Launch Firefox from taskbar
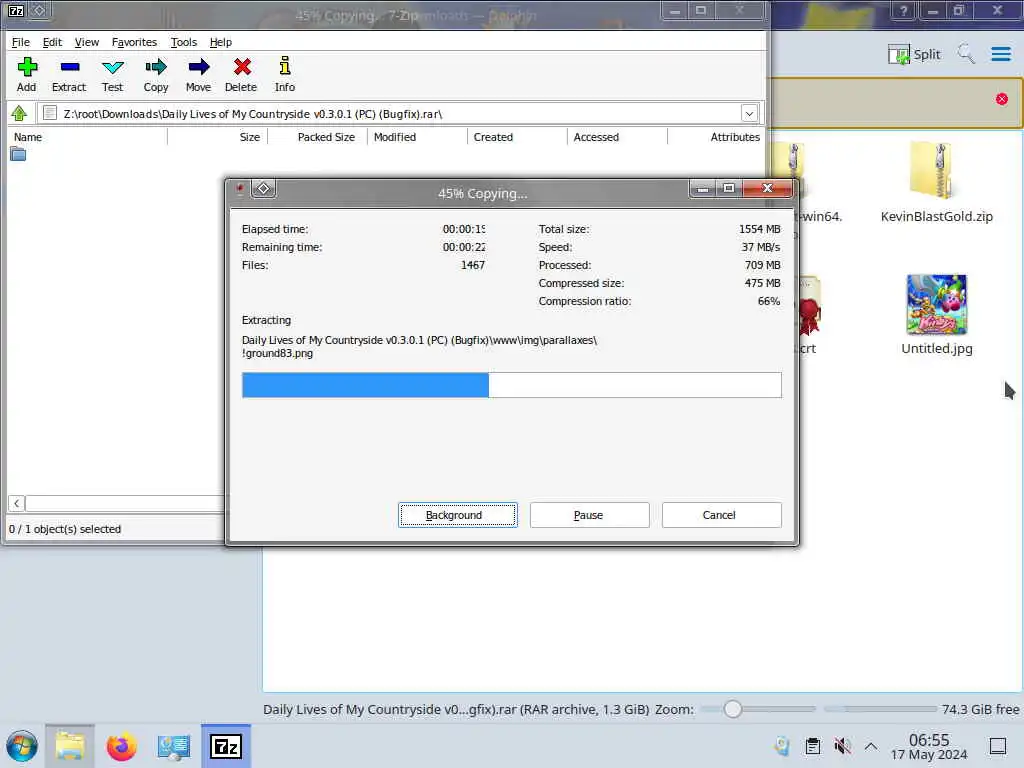Image resolution: width=1024 pixels, height=768 pixels. point(121,746)
